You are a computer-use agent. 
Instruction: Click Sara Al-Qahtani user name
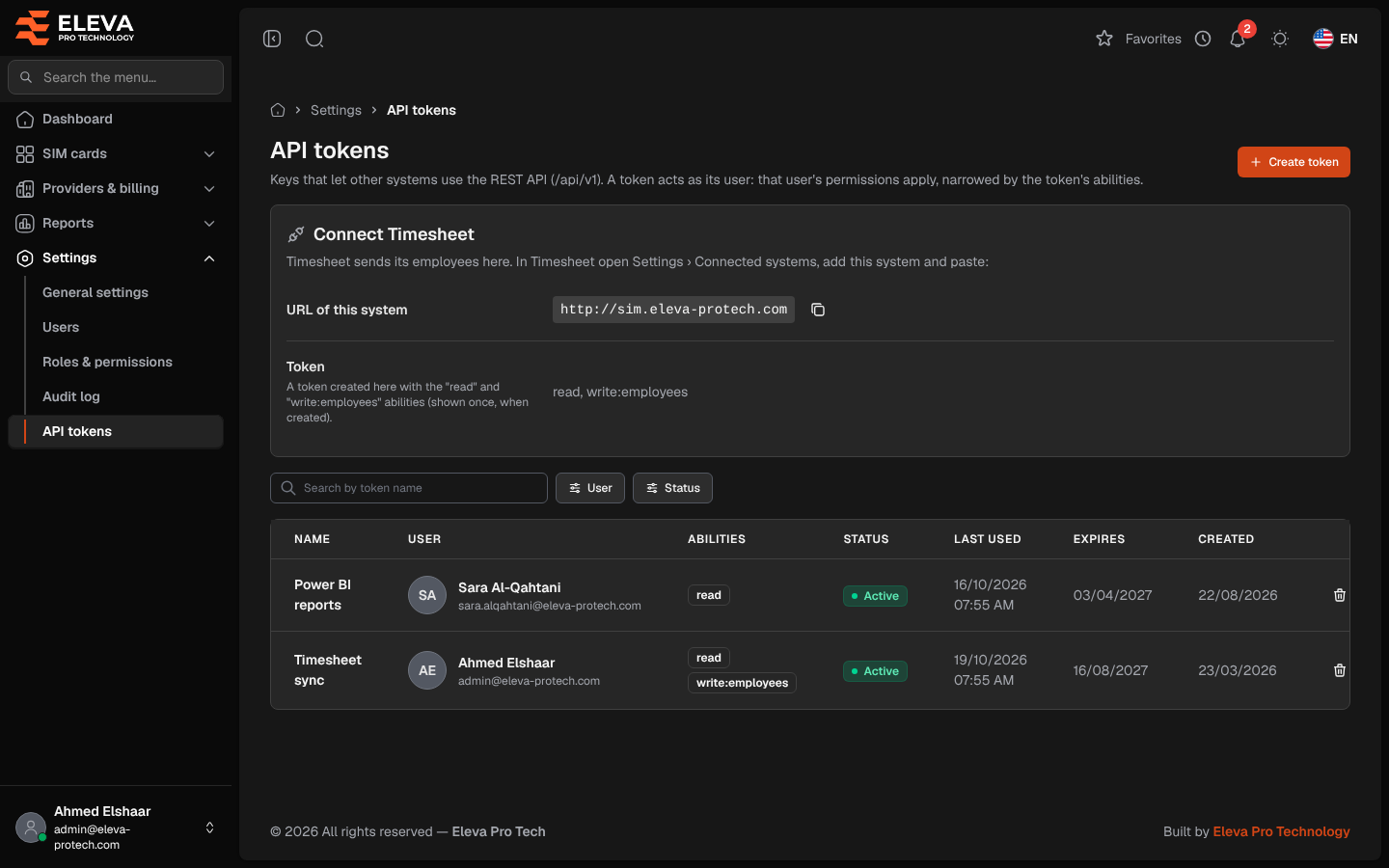[509, 587]
